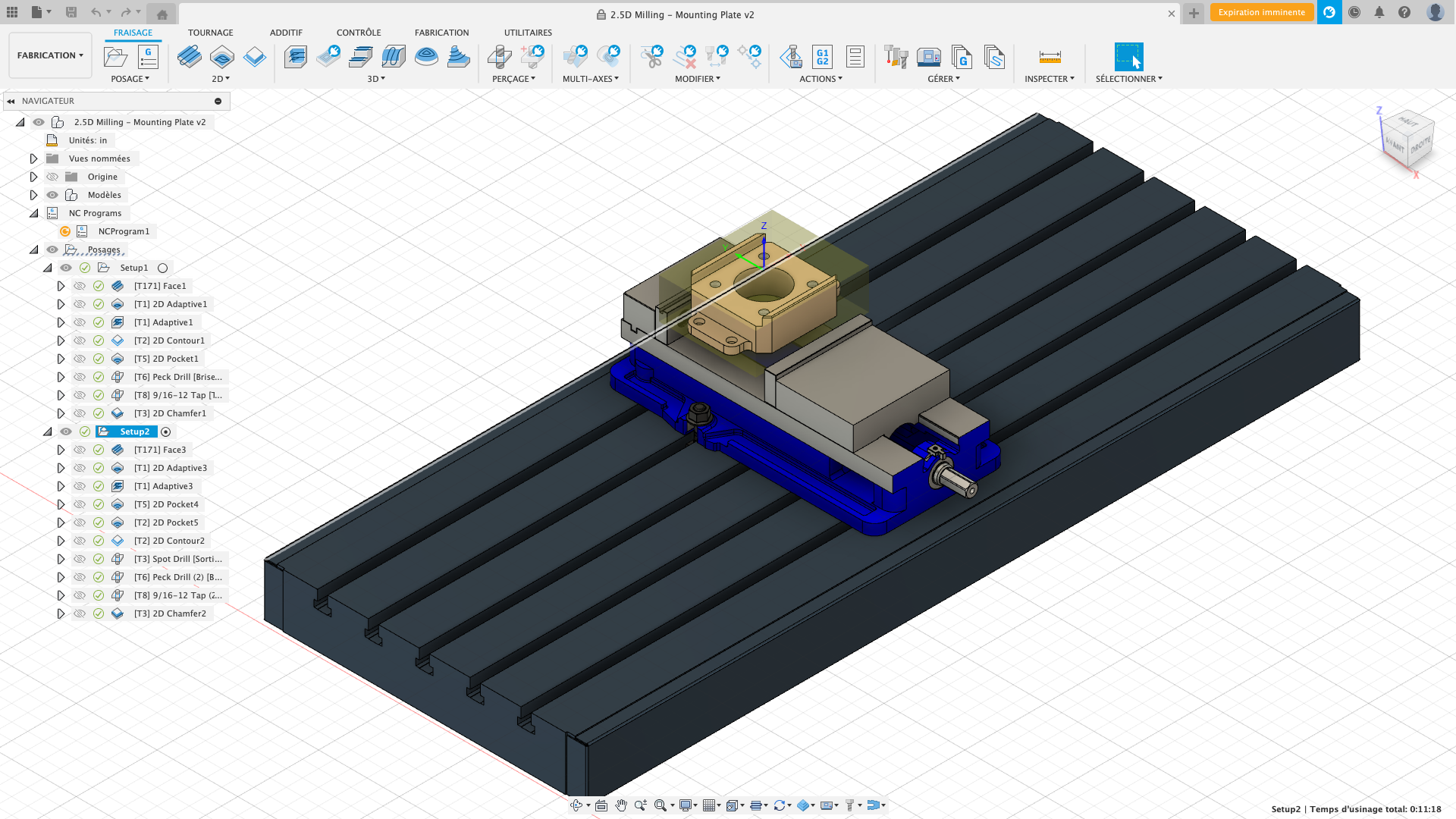Select the Pan tool in bottom navigation bar

[622, 805]
